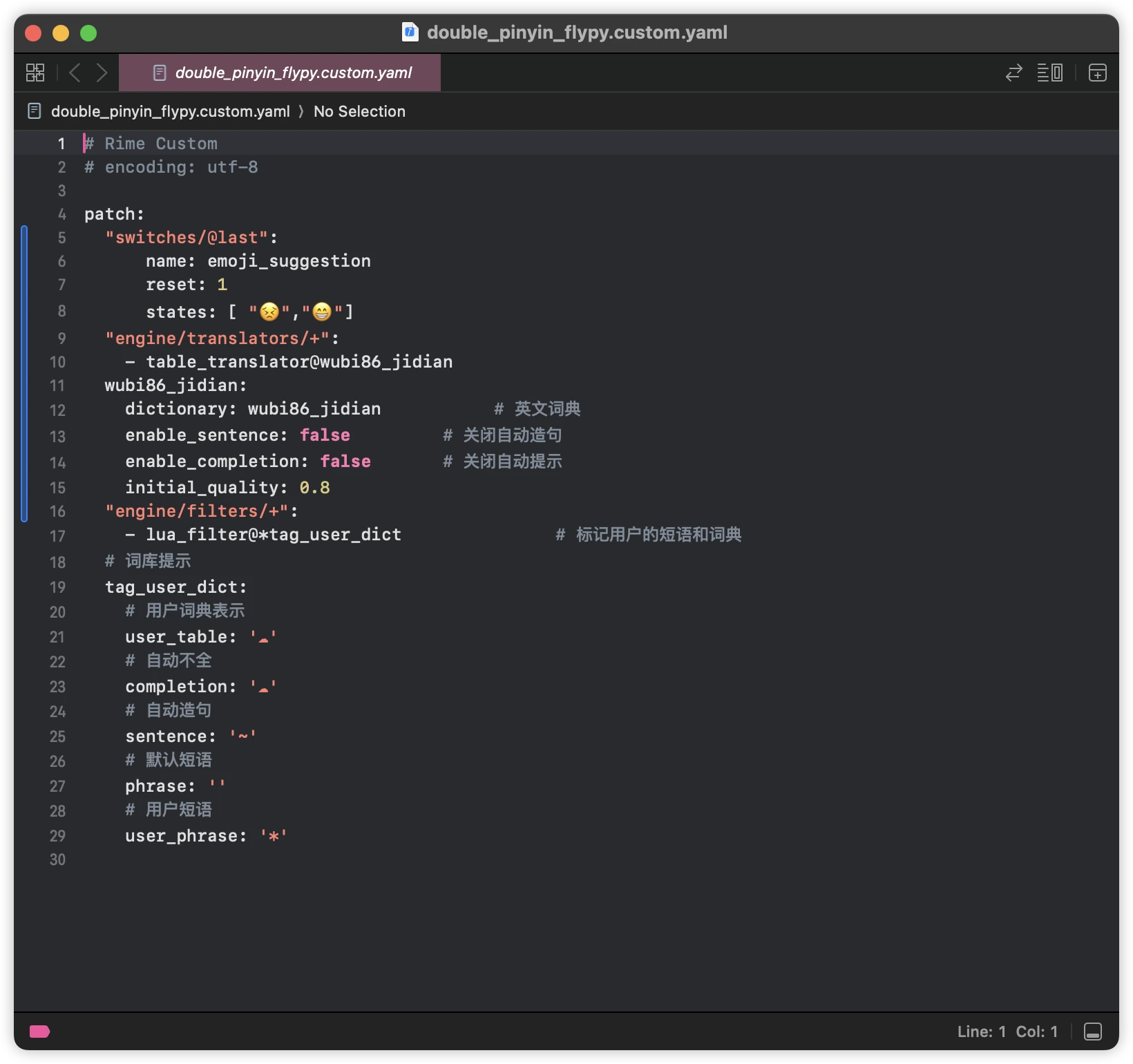Click the 'completion:' line

[201, 687]
